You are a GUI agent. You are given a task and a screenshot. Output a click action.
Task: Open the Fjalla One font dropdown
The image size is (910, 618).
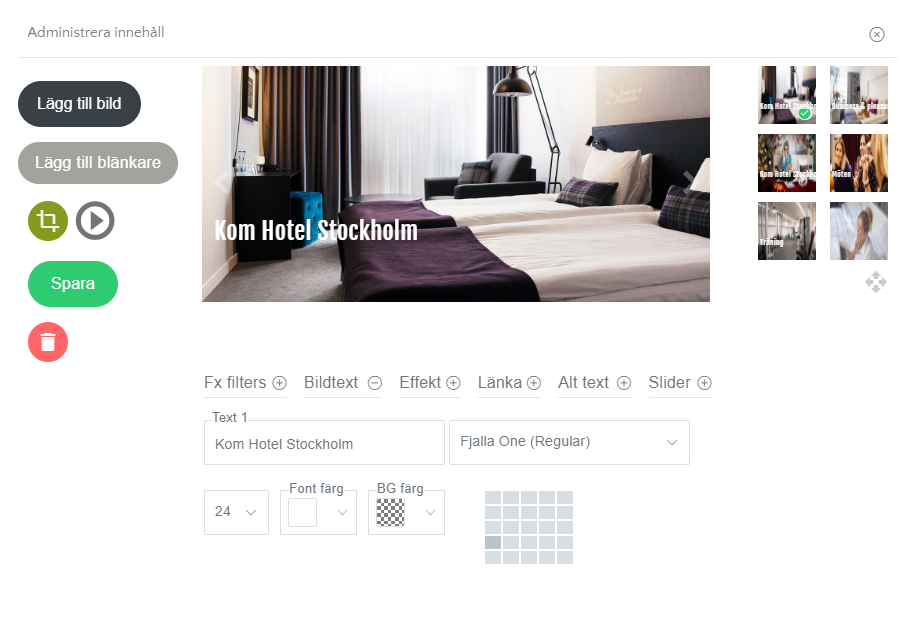[569, 442]
